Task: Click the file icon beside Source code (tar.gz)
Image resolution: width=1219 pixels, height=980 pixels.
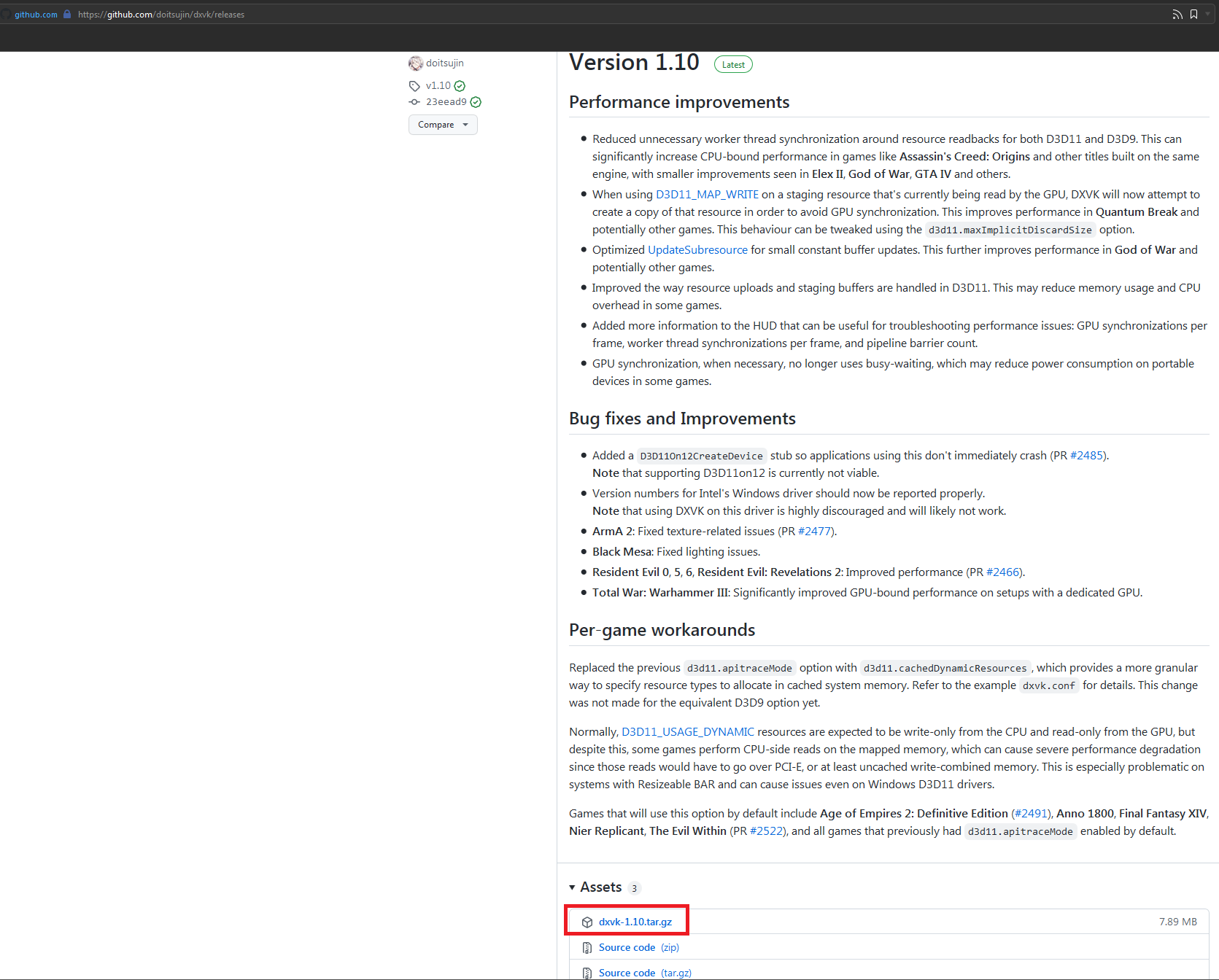Action: point(587,973)
